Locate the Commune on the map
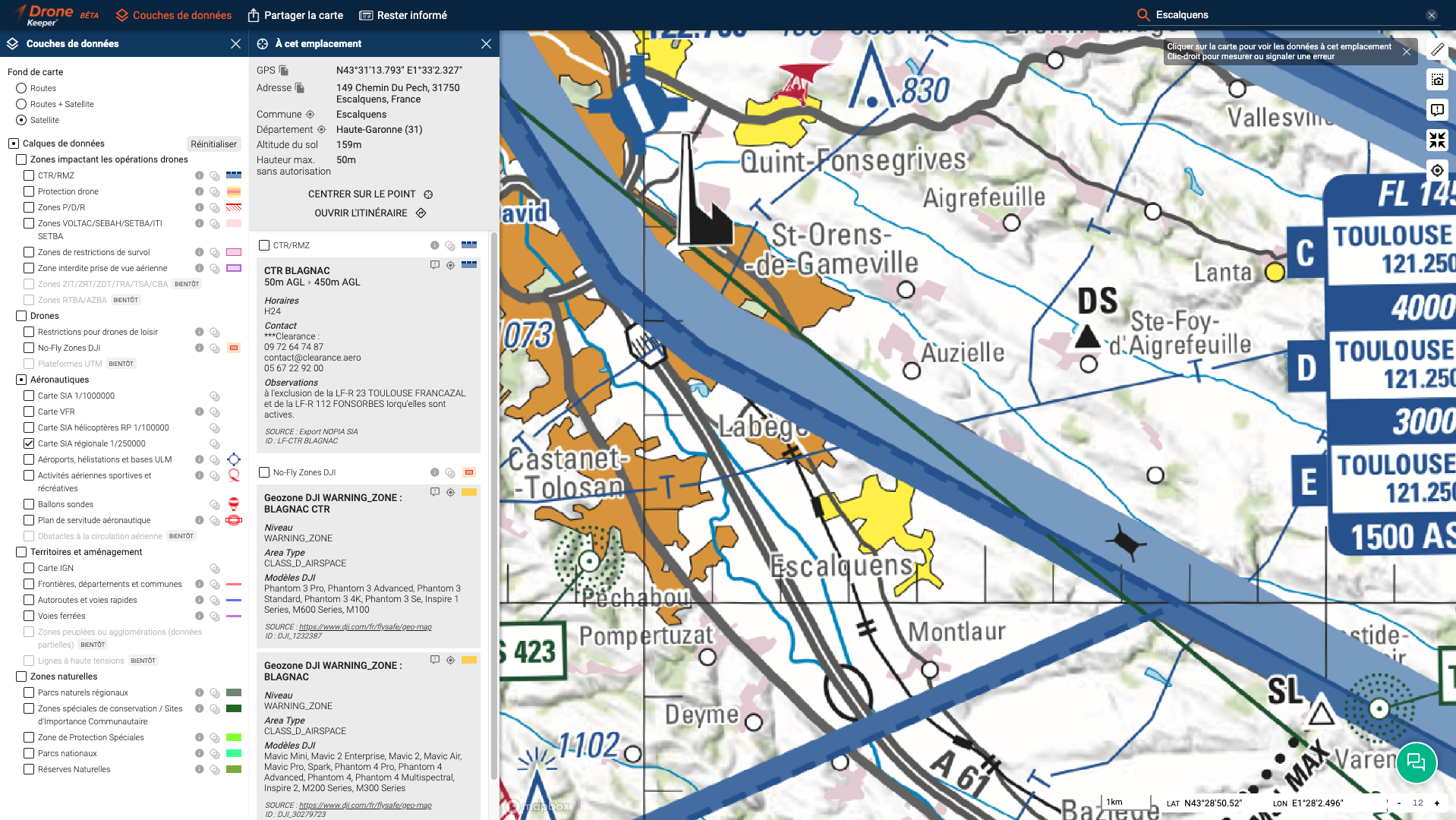1456x820 pixels. pyautogui.click(x=310, y=115)
